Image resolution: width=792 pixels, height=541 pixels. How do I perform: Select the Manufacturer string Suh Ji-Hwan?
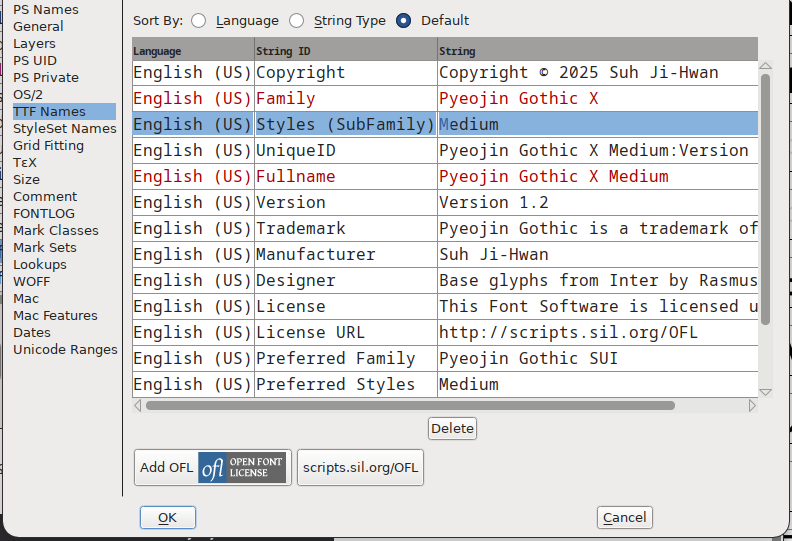[598, 255]
